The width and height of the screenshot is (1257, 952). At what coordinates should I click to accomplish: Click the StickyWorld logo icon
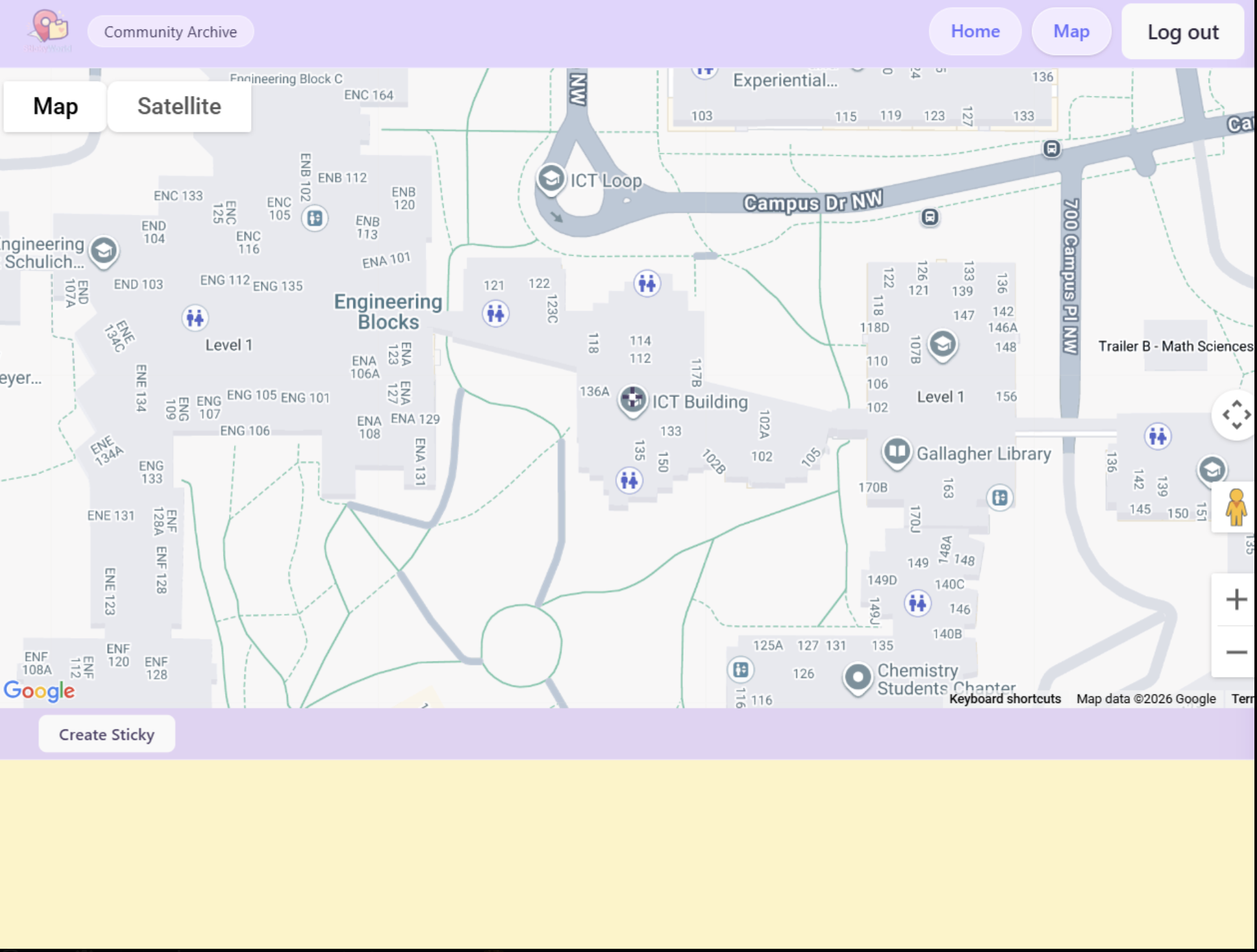pyautogui.click(x=49, y=29)
